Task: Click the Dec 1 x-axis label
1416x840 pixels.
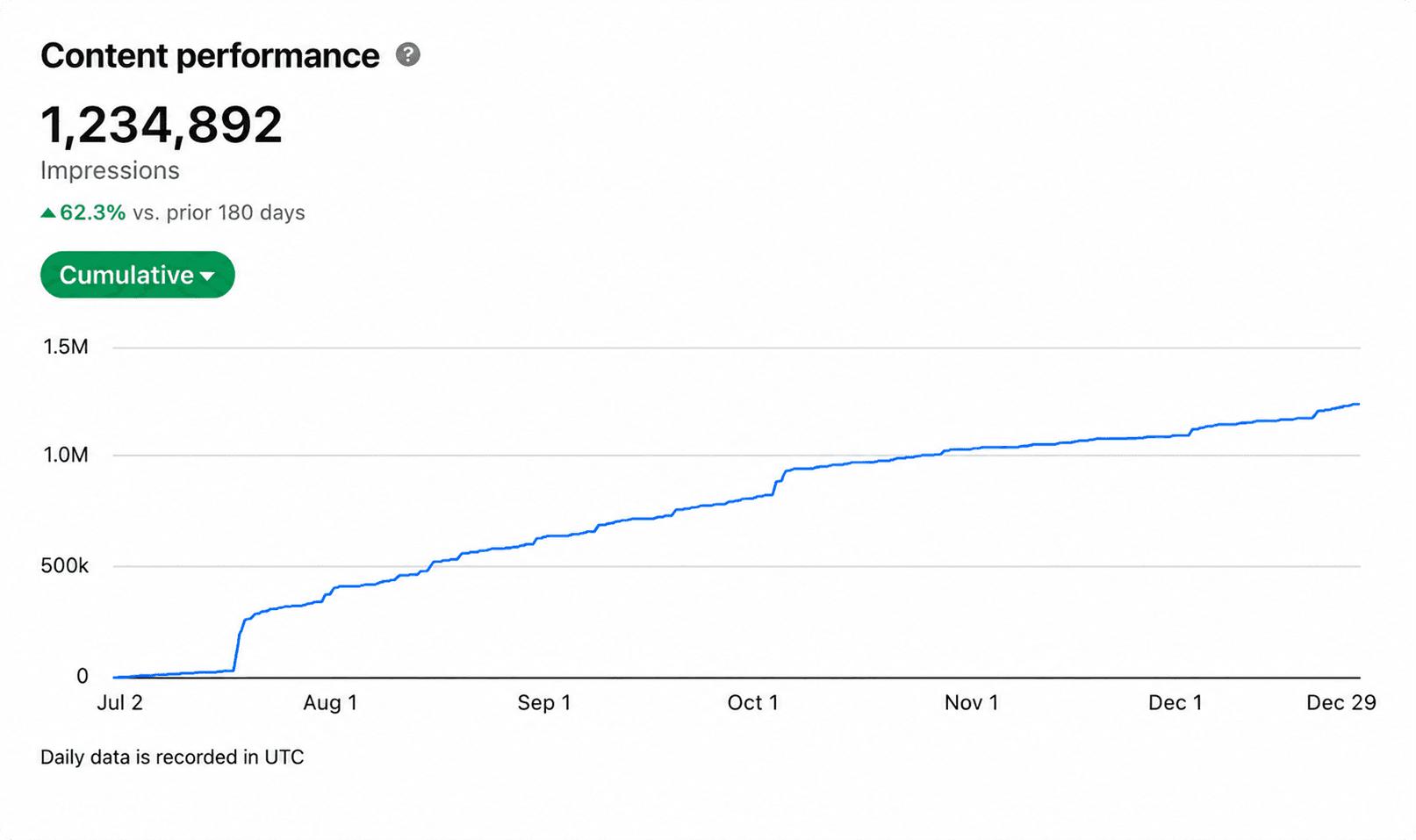Action: (1175, 702)
